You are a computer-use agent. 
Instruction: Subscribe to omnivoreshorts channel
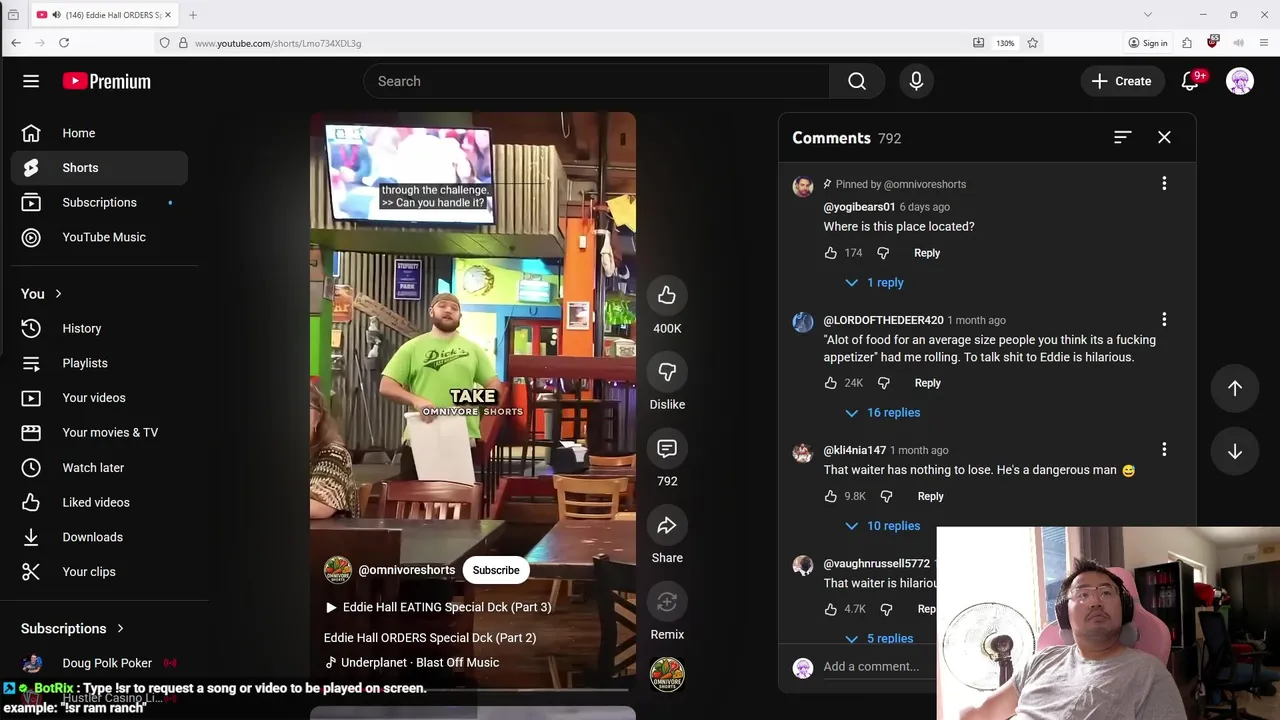(x=496, y=570)
